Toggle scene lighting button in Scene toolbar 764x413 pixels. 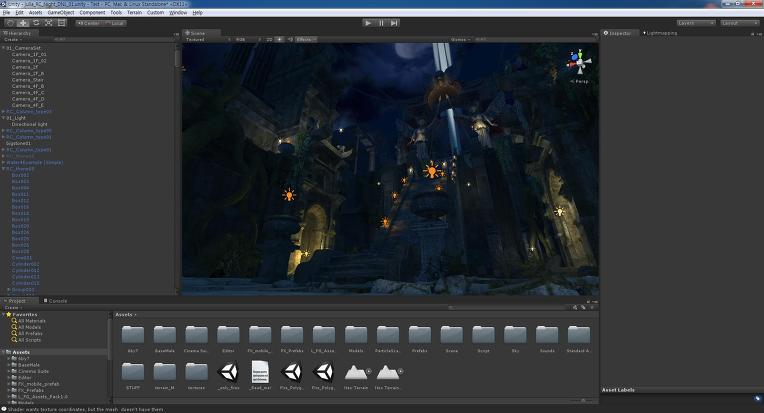[x=280, y=39]
